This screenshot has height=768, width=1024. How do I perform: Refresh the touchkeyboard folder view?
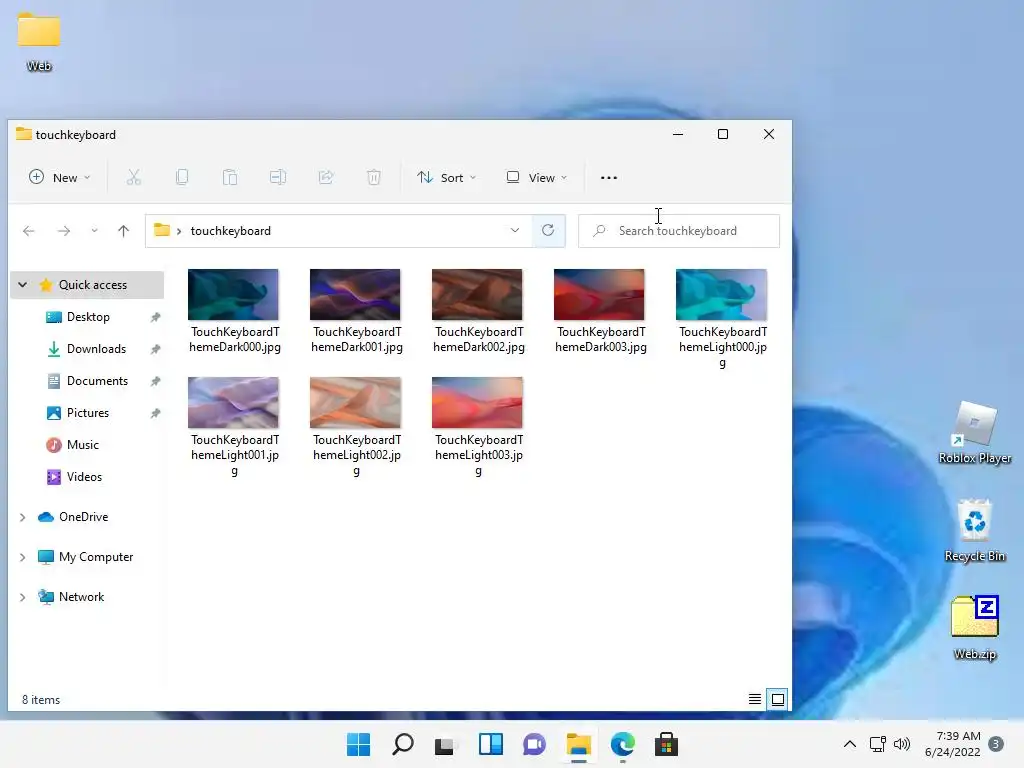[548, 231]
